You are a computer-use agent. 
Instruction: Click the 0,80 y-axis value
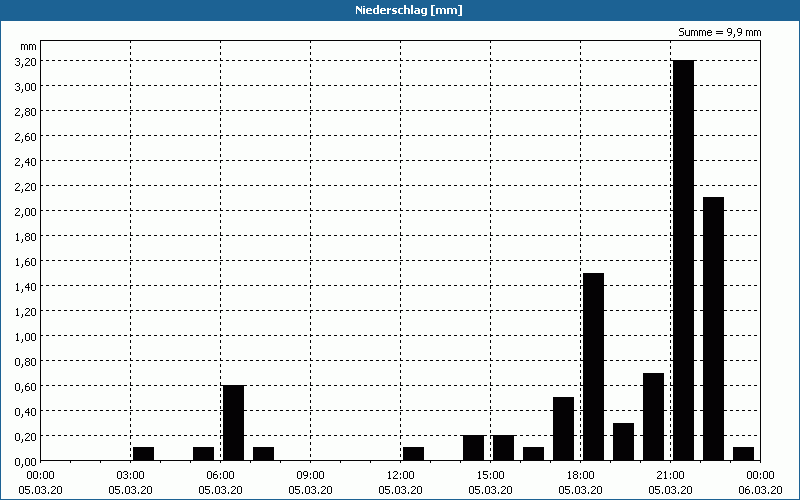point(26,361)
